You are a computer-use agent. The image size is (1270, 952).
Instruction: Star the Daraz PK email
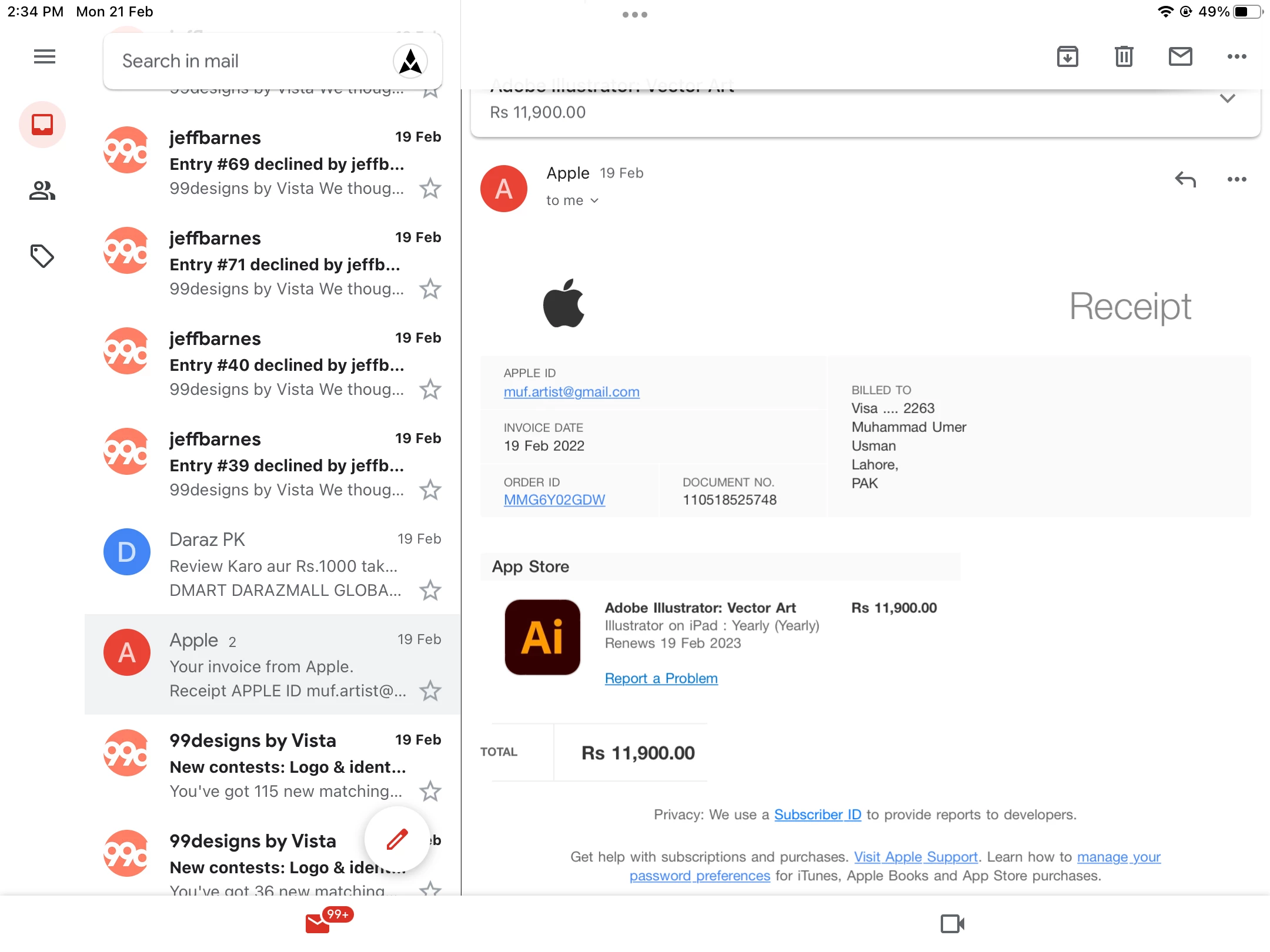430,590
